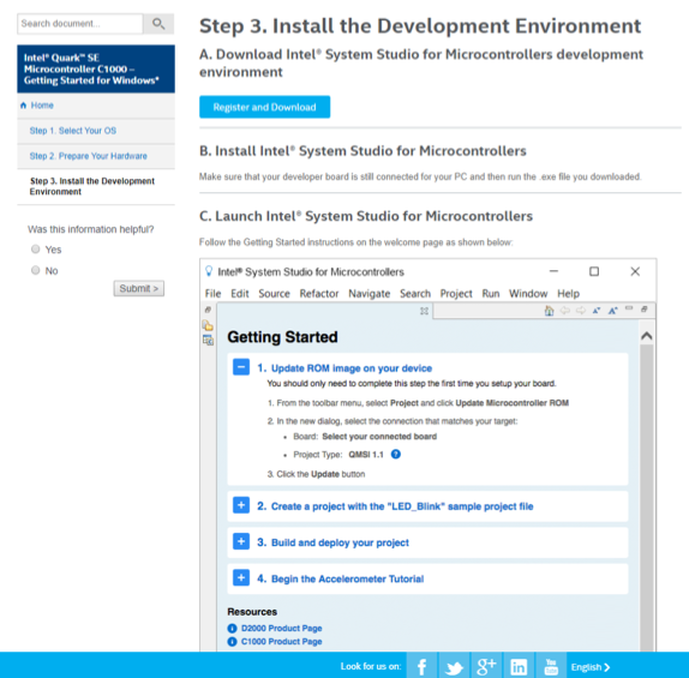This screenshot has width=689, height=678.
Task: Click the restore view icon in the welcome toolbar
Action: (x=644, y=309)
